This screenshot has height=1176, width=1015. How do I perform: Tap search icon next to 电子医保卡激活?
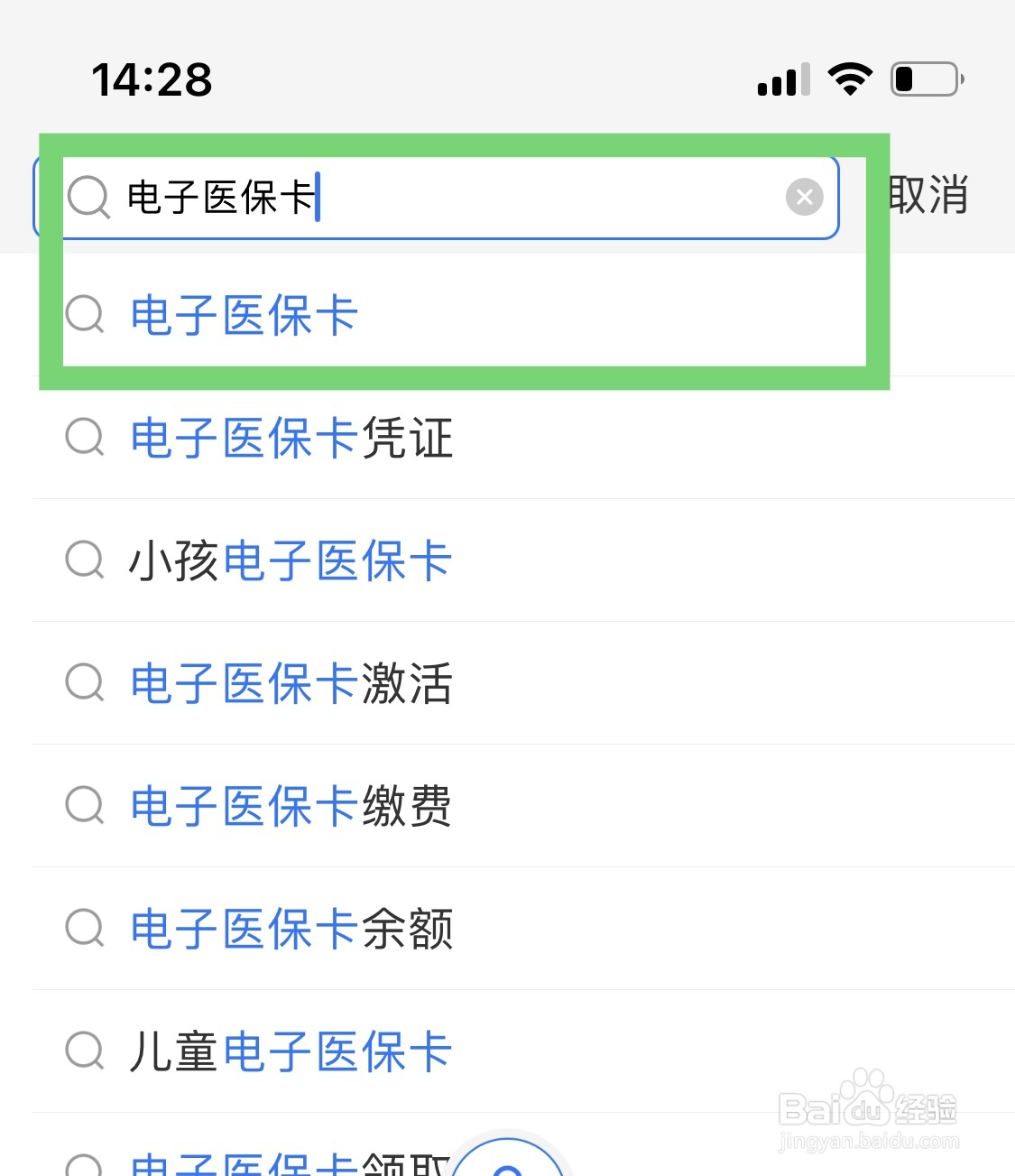[86, 683]
